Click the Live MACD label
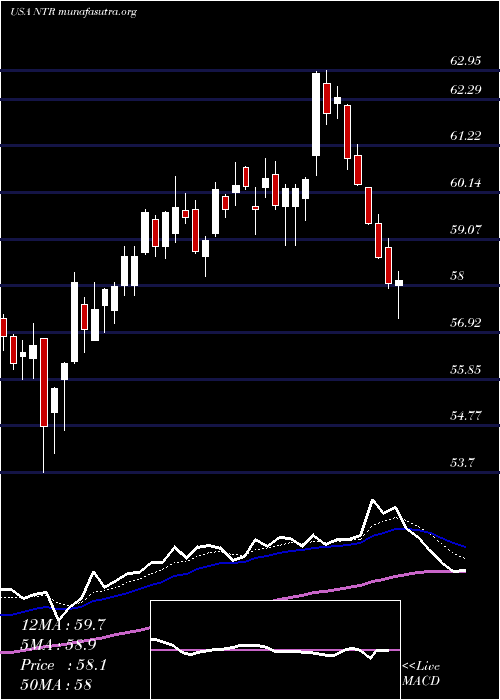 (421, 673)
